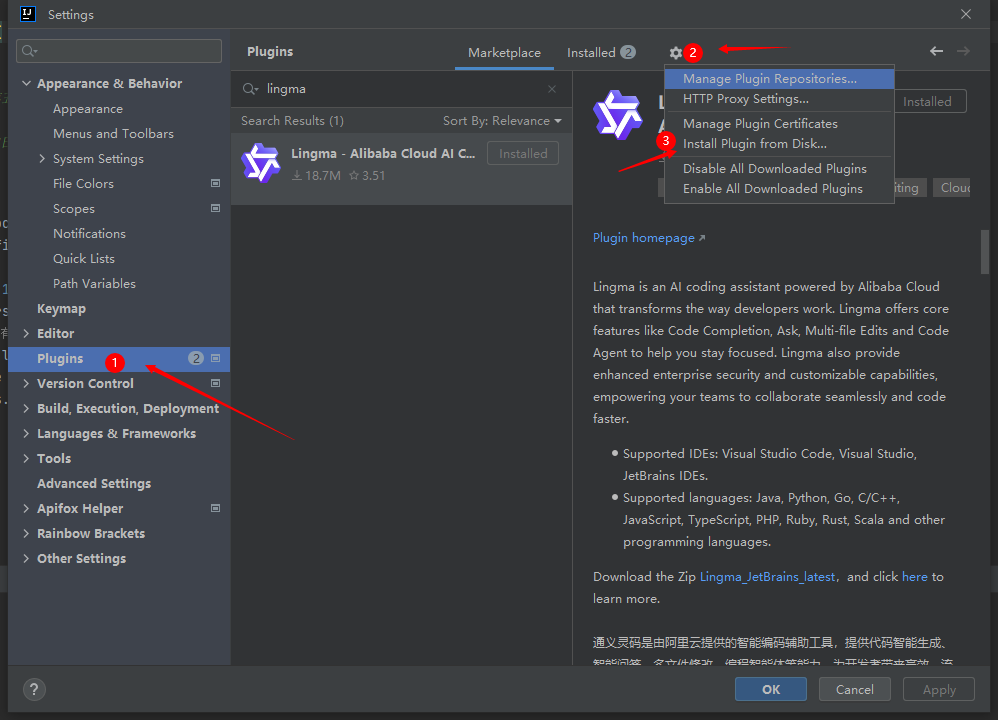The image size is (998, 720).
Task: Click the Installed count badge 2
Action: click(628, 52)
